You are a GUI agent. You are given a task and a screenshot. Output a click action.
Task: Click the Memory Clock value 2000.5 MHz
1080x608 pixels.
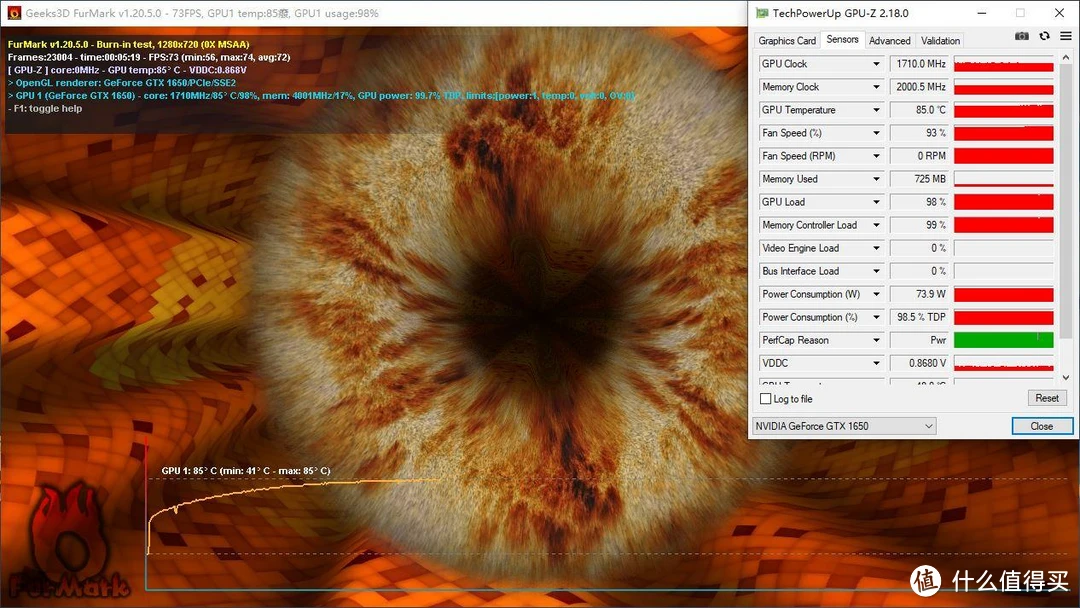[921, 87]
